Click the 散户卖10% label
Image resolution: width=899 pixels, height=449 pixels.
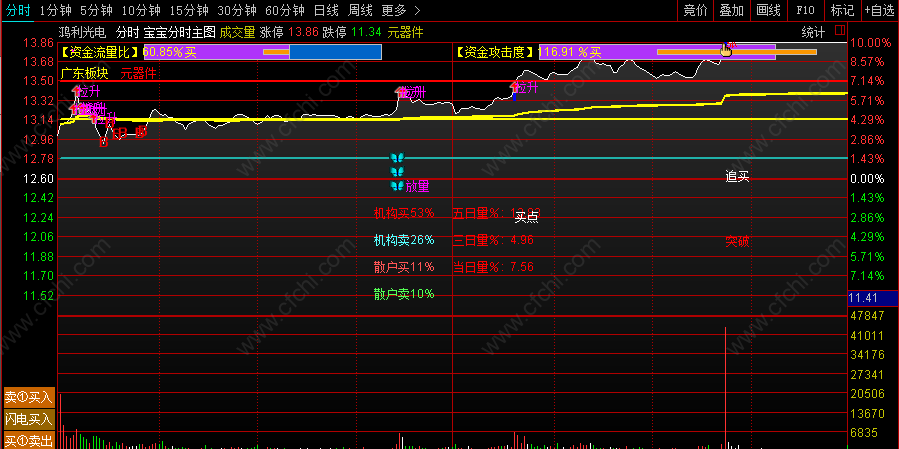click(x=404, y=294)
